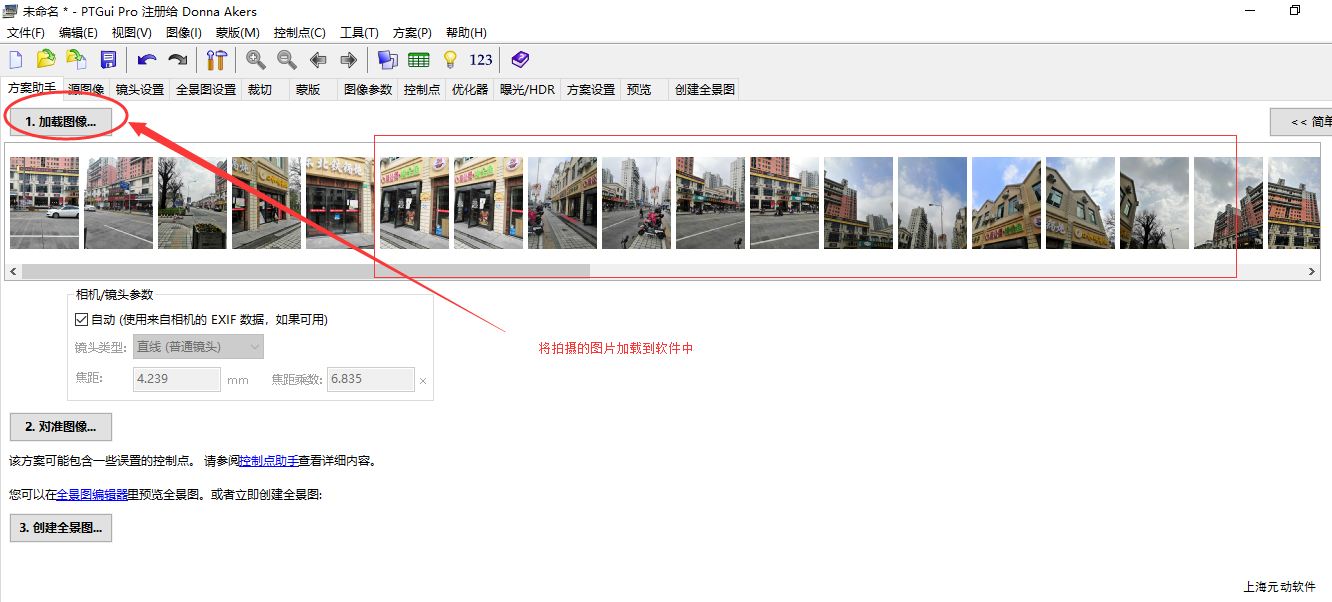Toggle the 自动 EXIF data checkbox
1332x602 pixels.
tap(82, 320)
